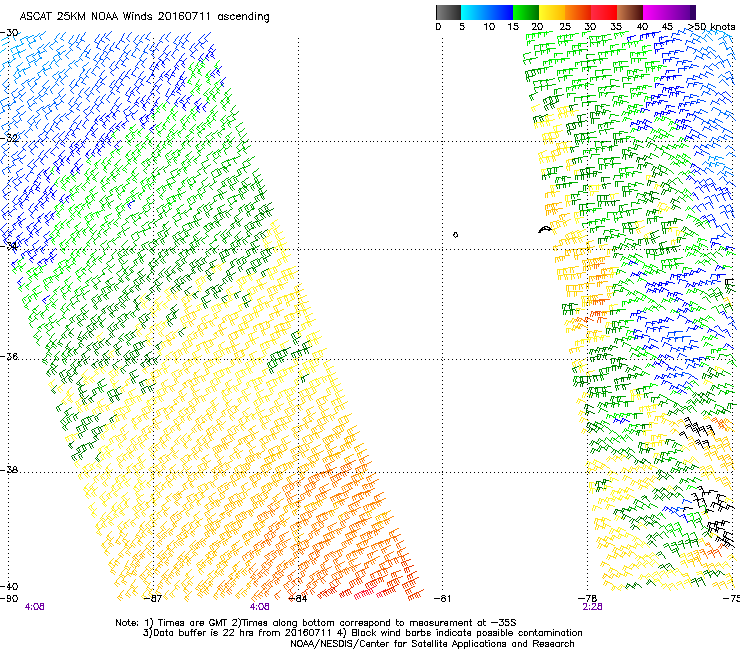Screen dimensions: 740x650
Task: Click the '20' legend scale label
Action: coord(537,27)
